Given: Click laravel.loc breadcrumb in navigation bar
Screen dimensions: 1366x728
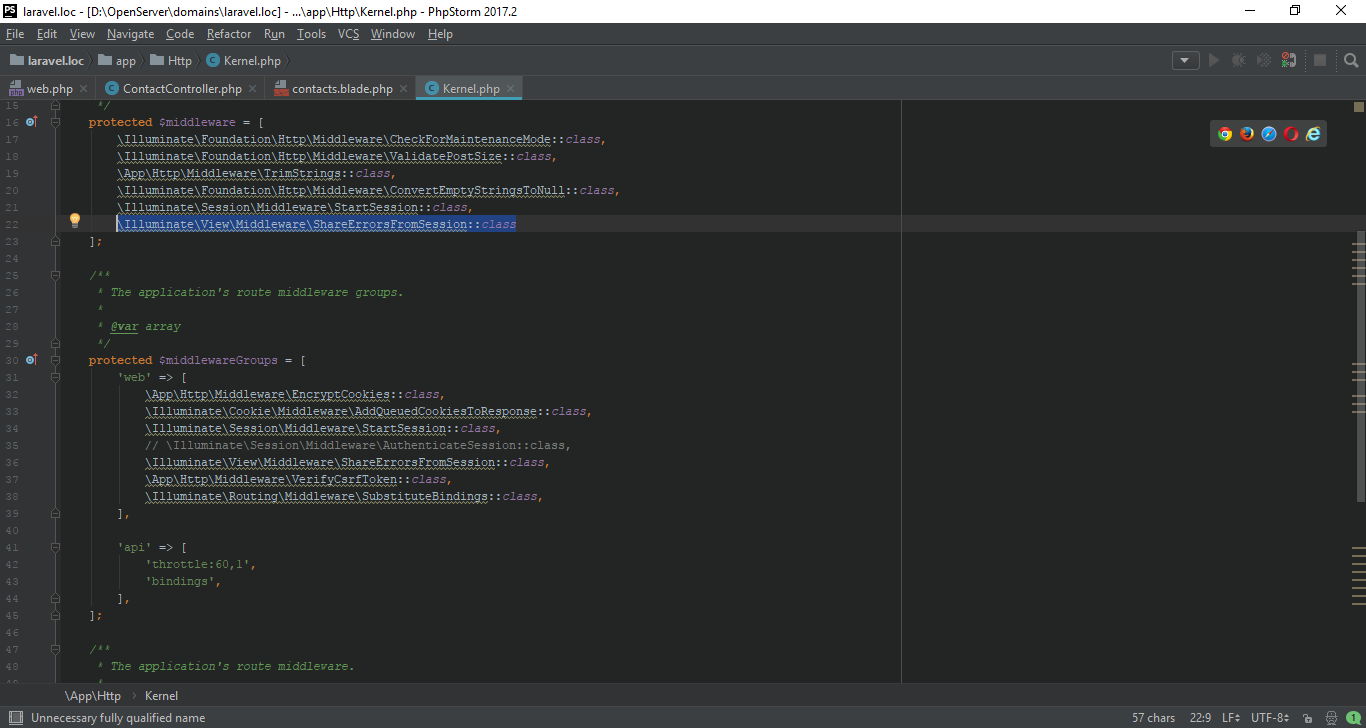Looking at the screenshot, I should pos(48,61).
